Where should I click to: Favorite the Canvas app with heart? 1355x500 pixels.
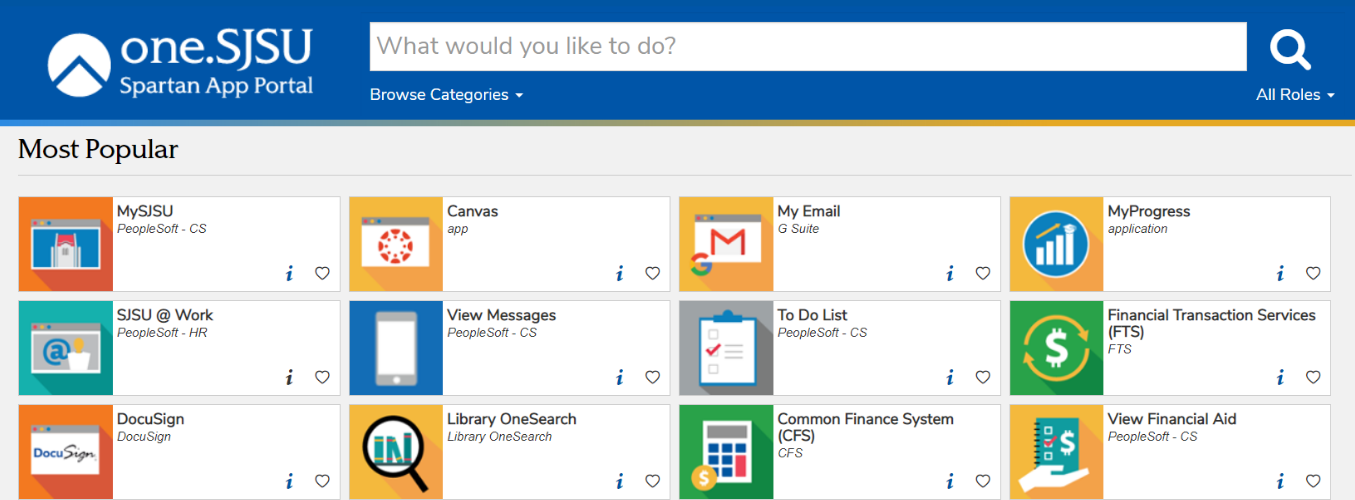pos(652,273)
